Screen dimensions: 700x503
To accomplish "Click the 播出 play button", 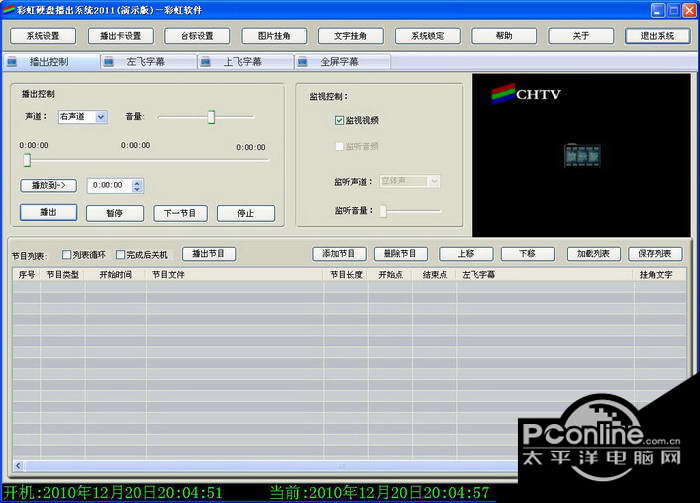I will point(48,212).
